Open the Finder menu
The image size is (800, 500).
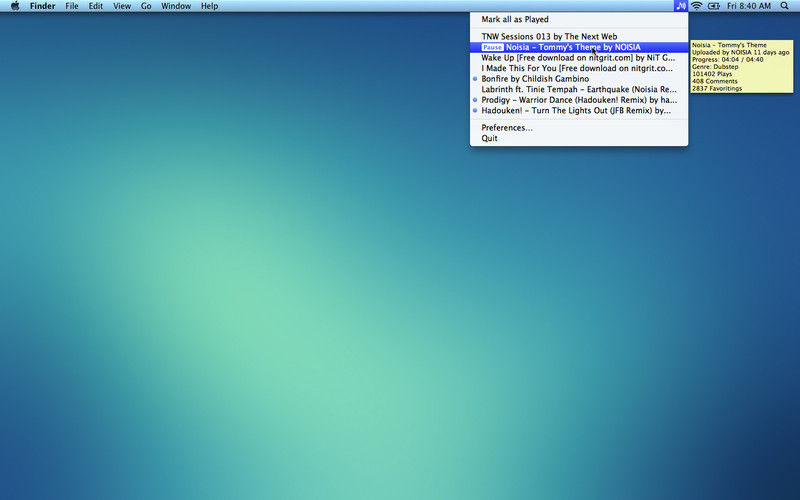pos(42,6)
